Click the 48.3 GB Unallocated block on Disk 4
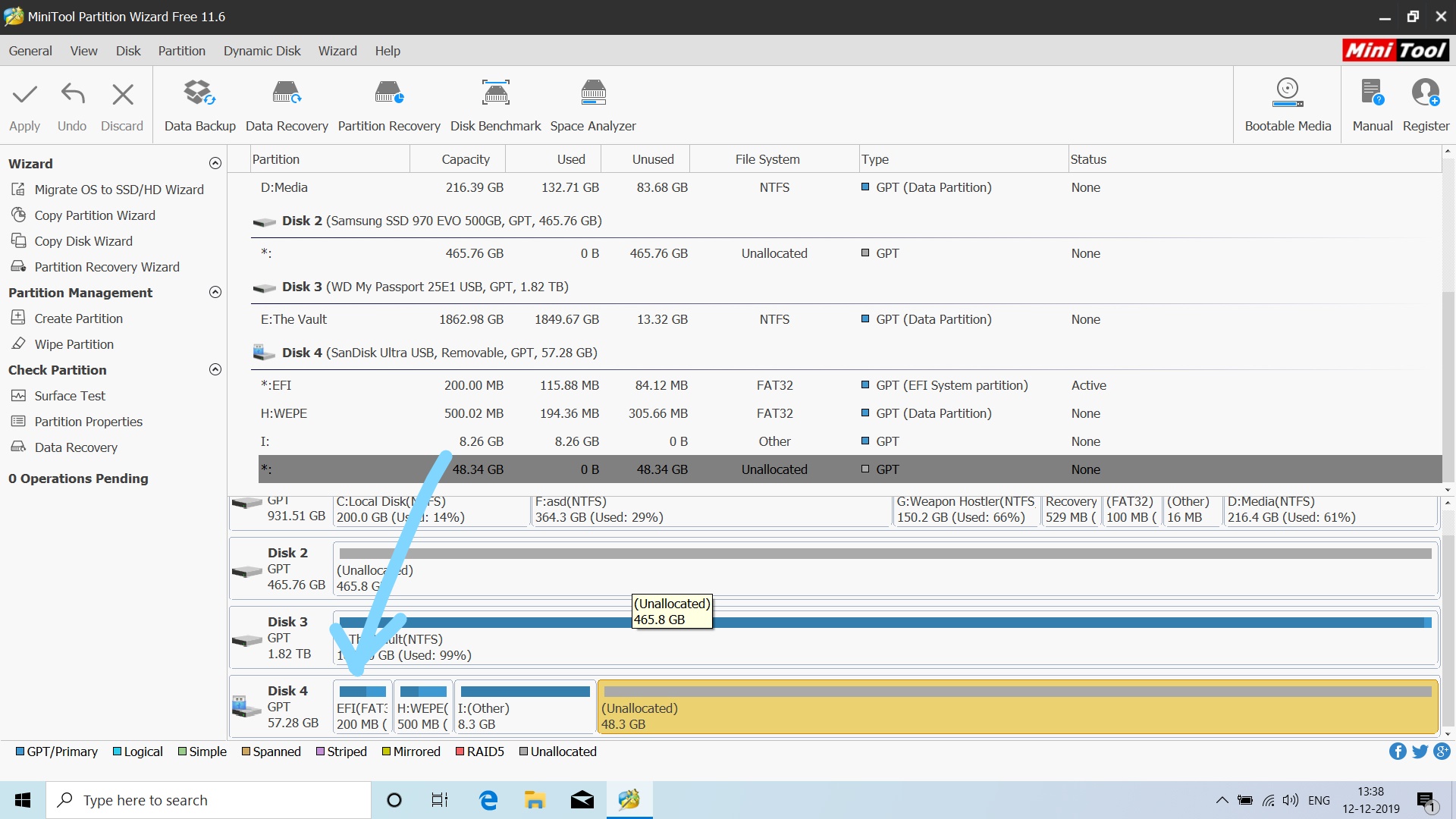The width and height of the screenshot is (1456, 819). pyautogui.click(x=1018, y=707)
